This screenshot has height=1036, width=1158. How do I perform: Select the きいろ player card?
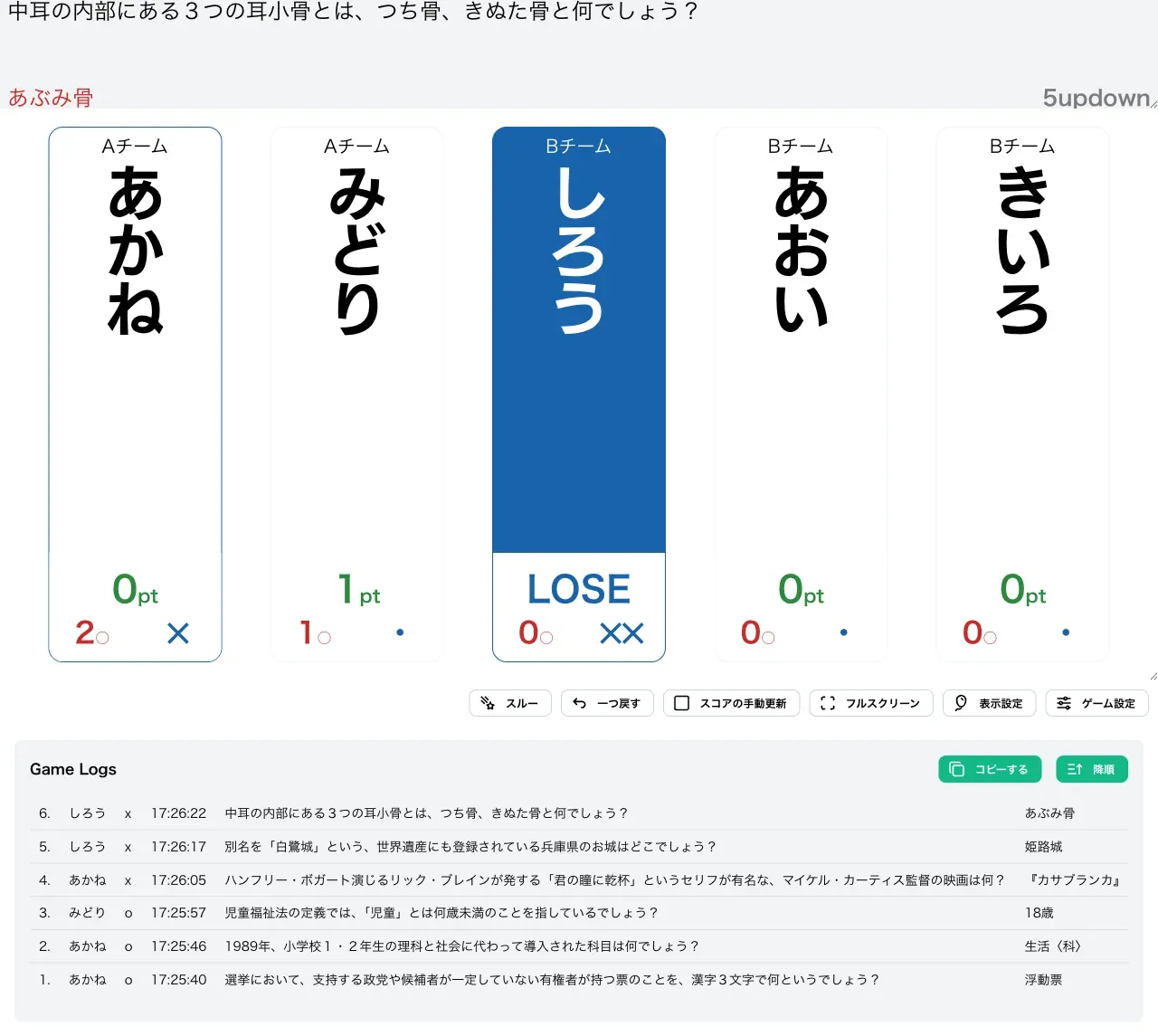click(1022, 394)
